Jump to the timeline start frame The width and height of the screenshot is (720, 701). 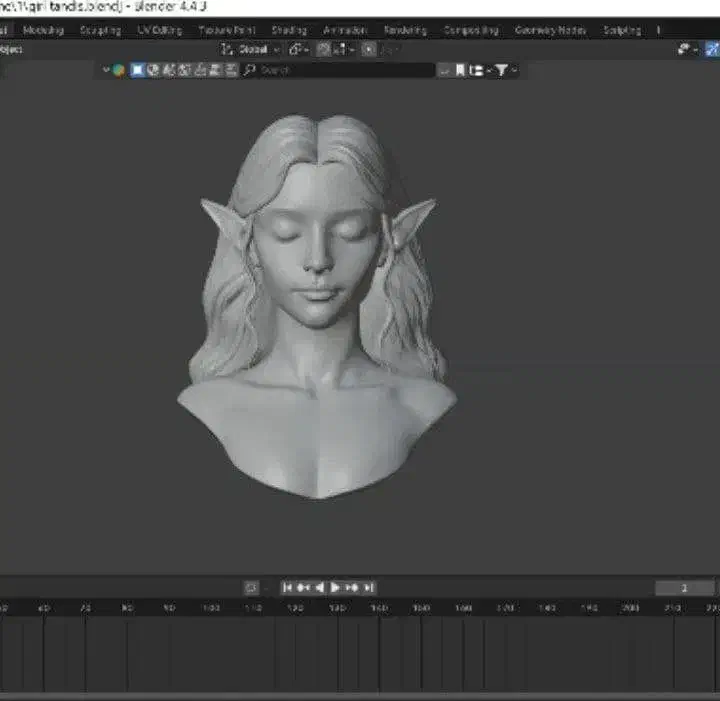pyautogui.click(x=287, y=587)
